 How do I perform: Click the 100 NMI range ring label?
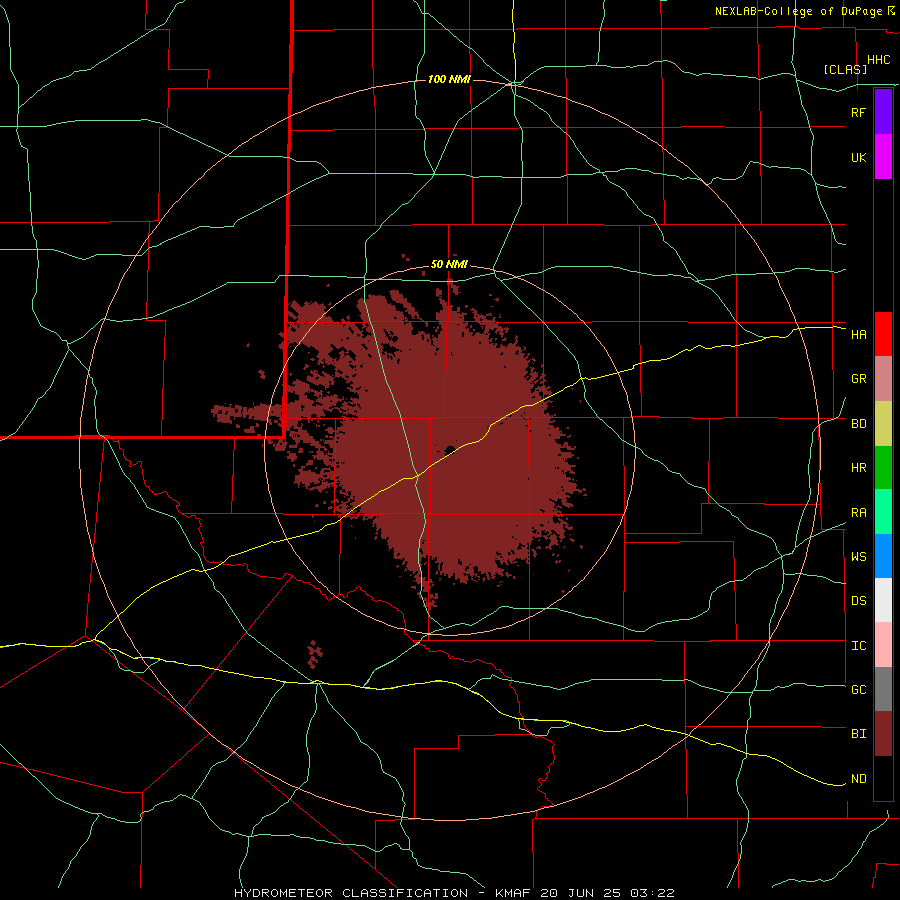point(449,79)
